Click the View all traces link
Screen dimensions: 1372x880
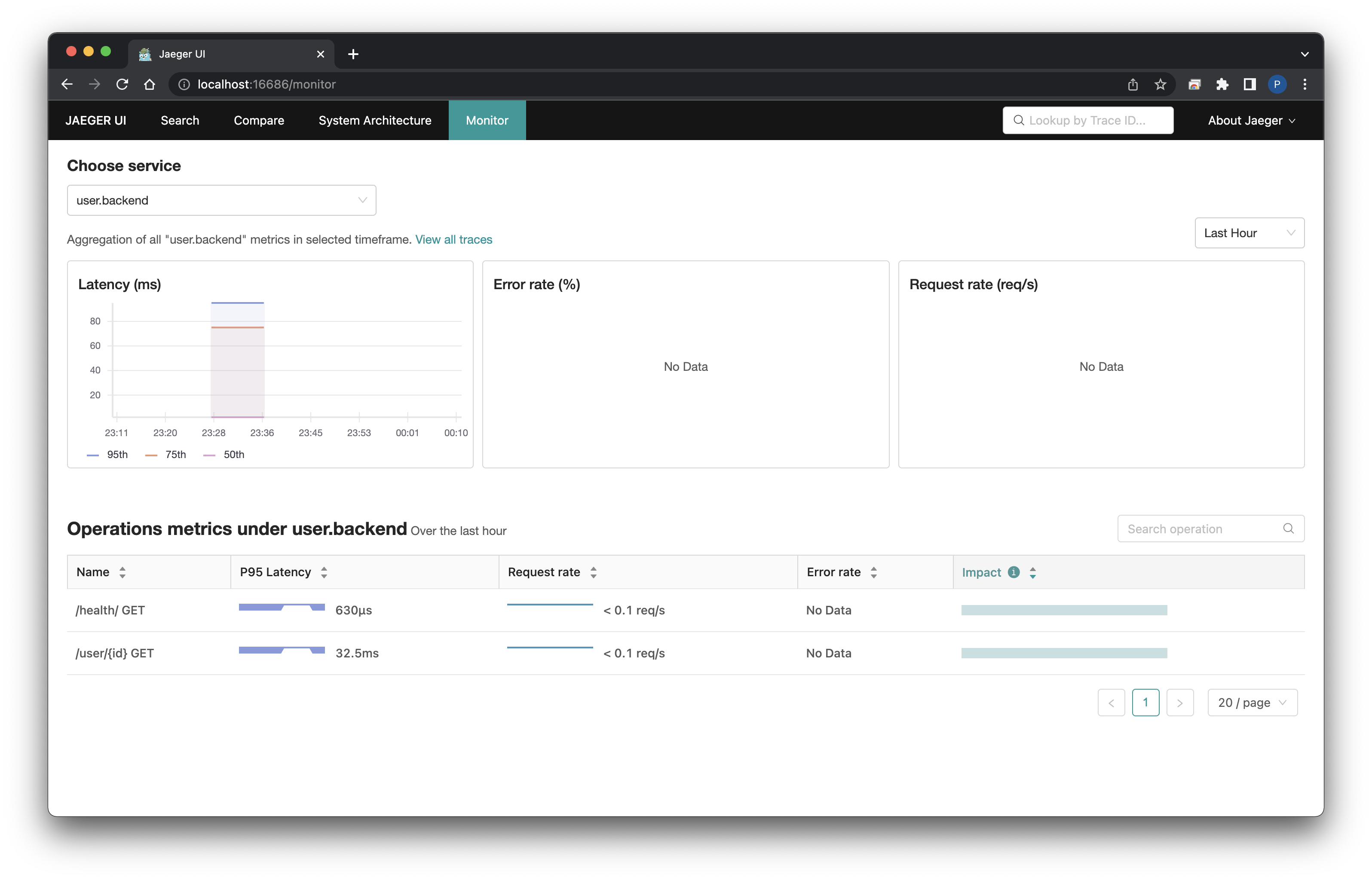click(453, 239)
